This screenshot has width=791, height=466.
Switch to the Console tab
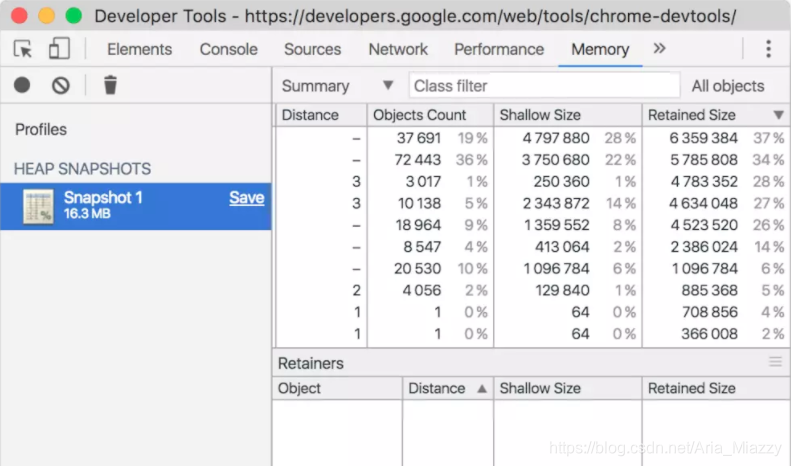(229, 49)
